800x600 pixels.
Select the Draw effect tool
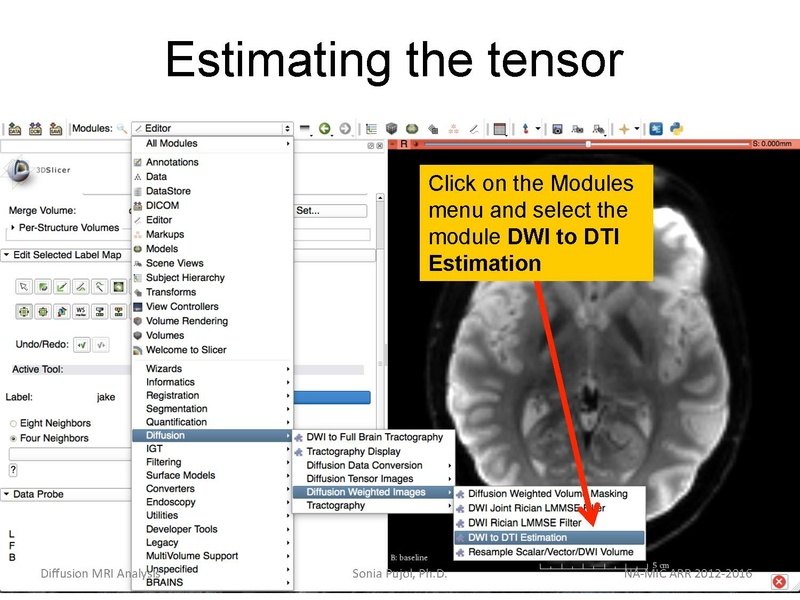point(62,287)
